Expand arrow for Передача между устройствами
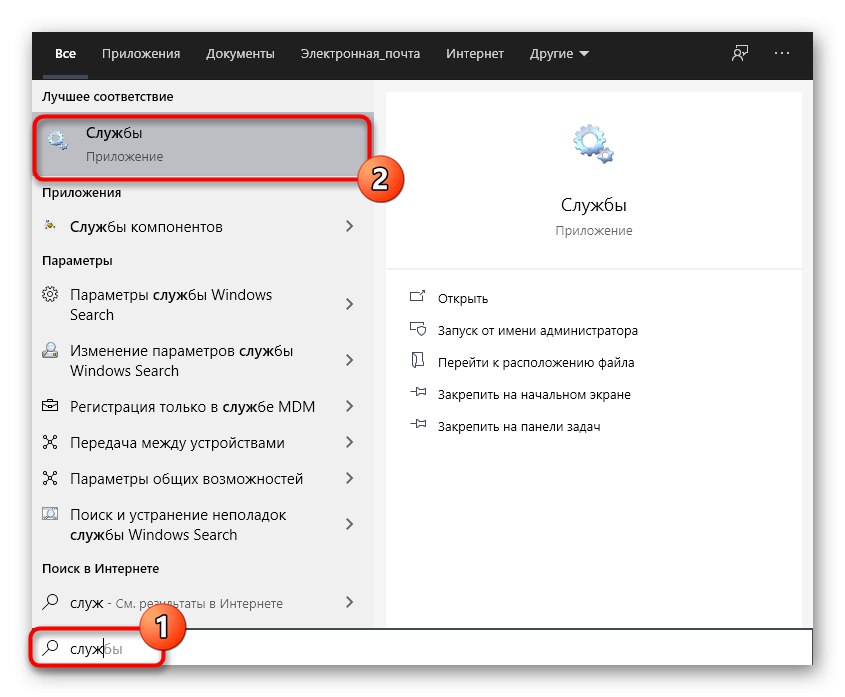Viewport: 845px width, 697px height. tap(349, 443)
